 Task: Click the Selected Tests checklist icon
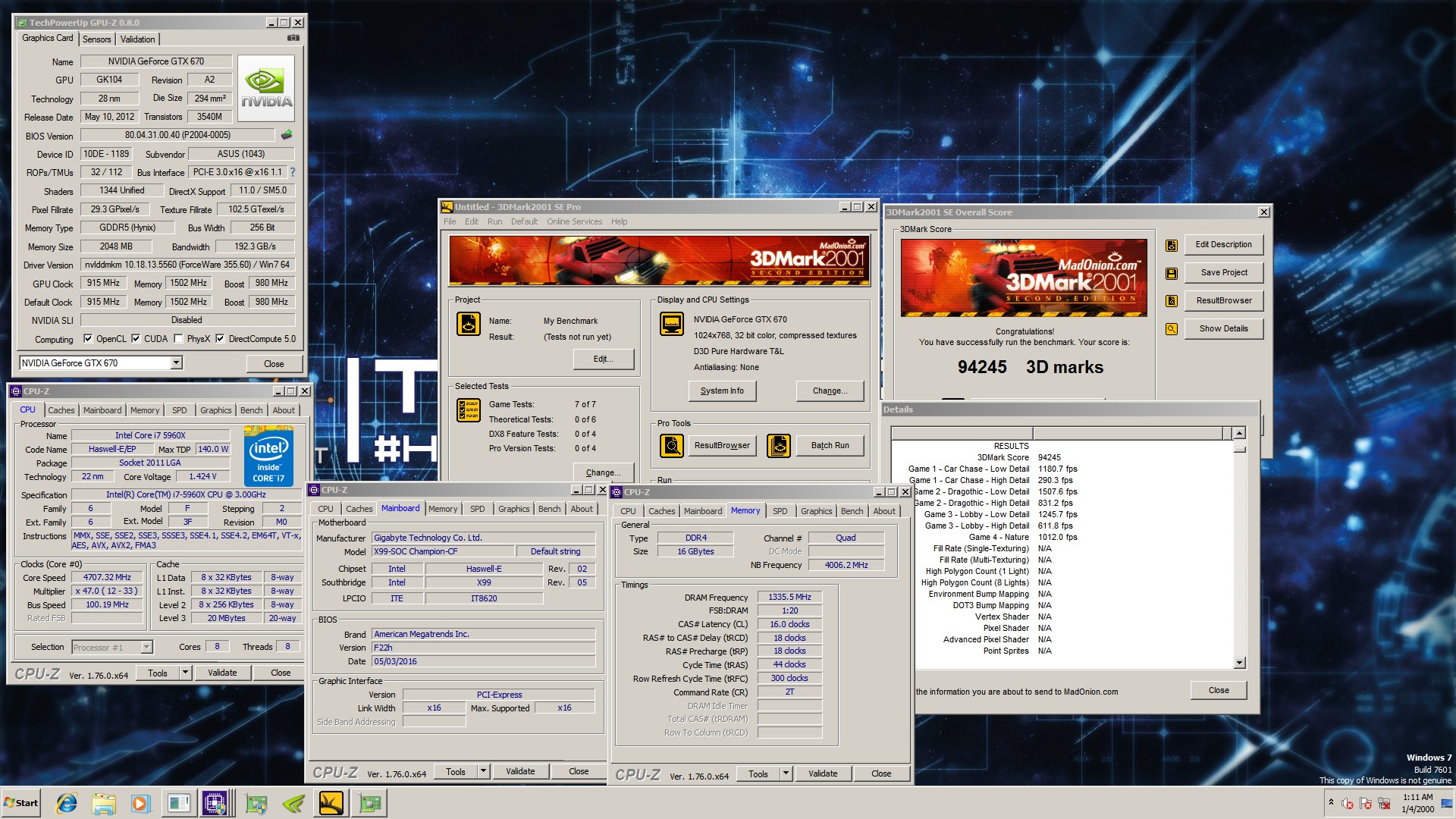point(469,410)
